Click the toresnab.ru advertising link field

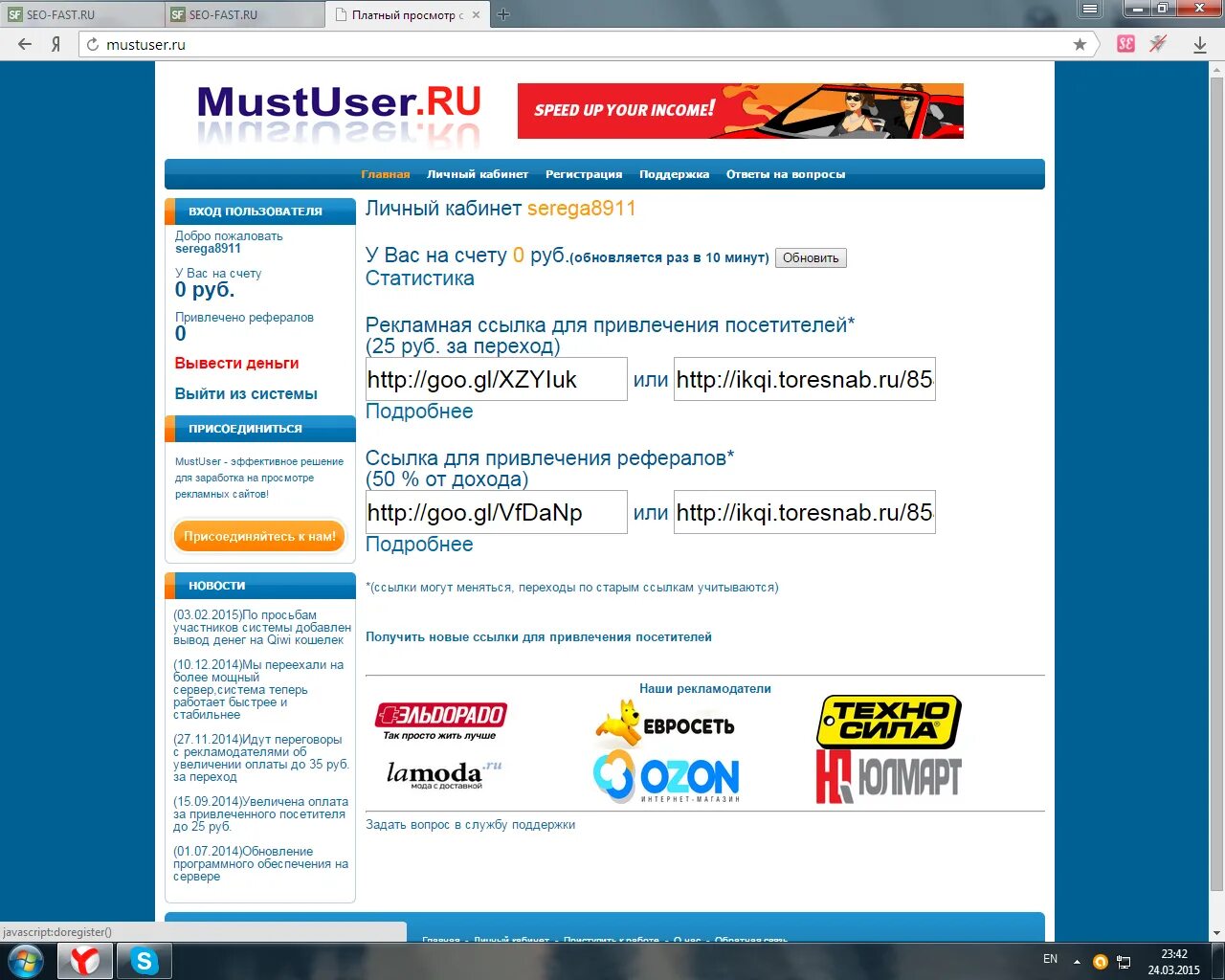tap(805, 379)
